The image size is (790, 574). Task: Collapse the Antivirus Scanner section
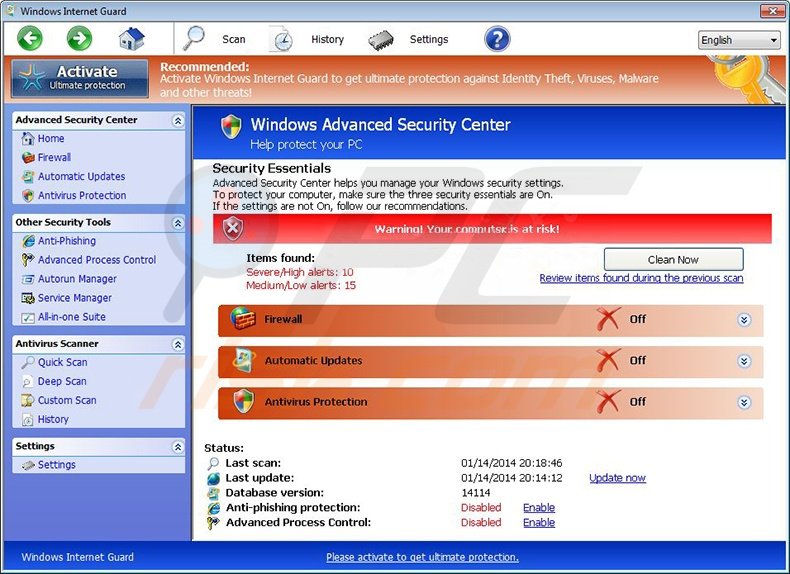177,344
